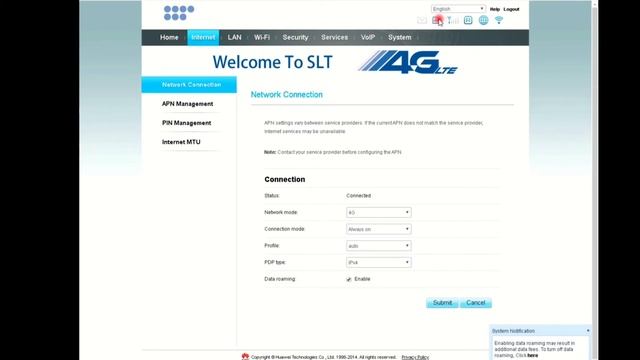The height and width of the screenshot is (360, 640).
Task: Collapse the System Notification popup
Action: 588,331
